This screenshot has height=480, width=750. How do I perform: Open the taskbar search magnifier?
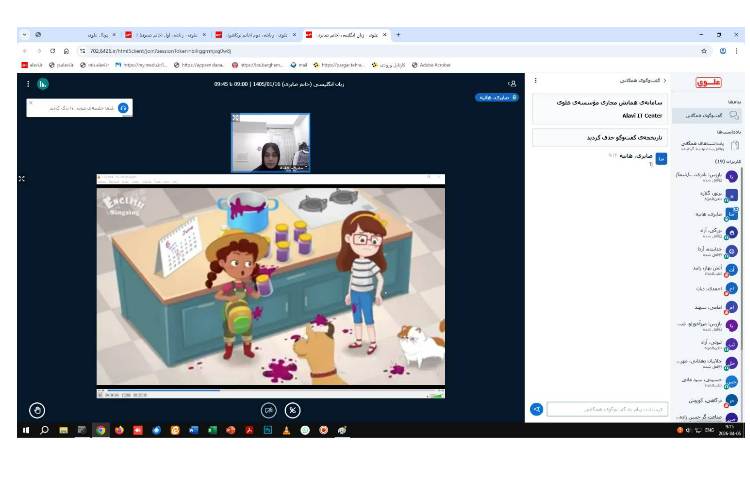click(x=44, y=430)
